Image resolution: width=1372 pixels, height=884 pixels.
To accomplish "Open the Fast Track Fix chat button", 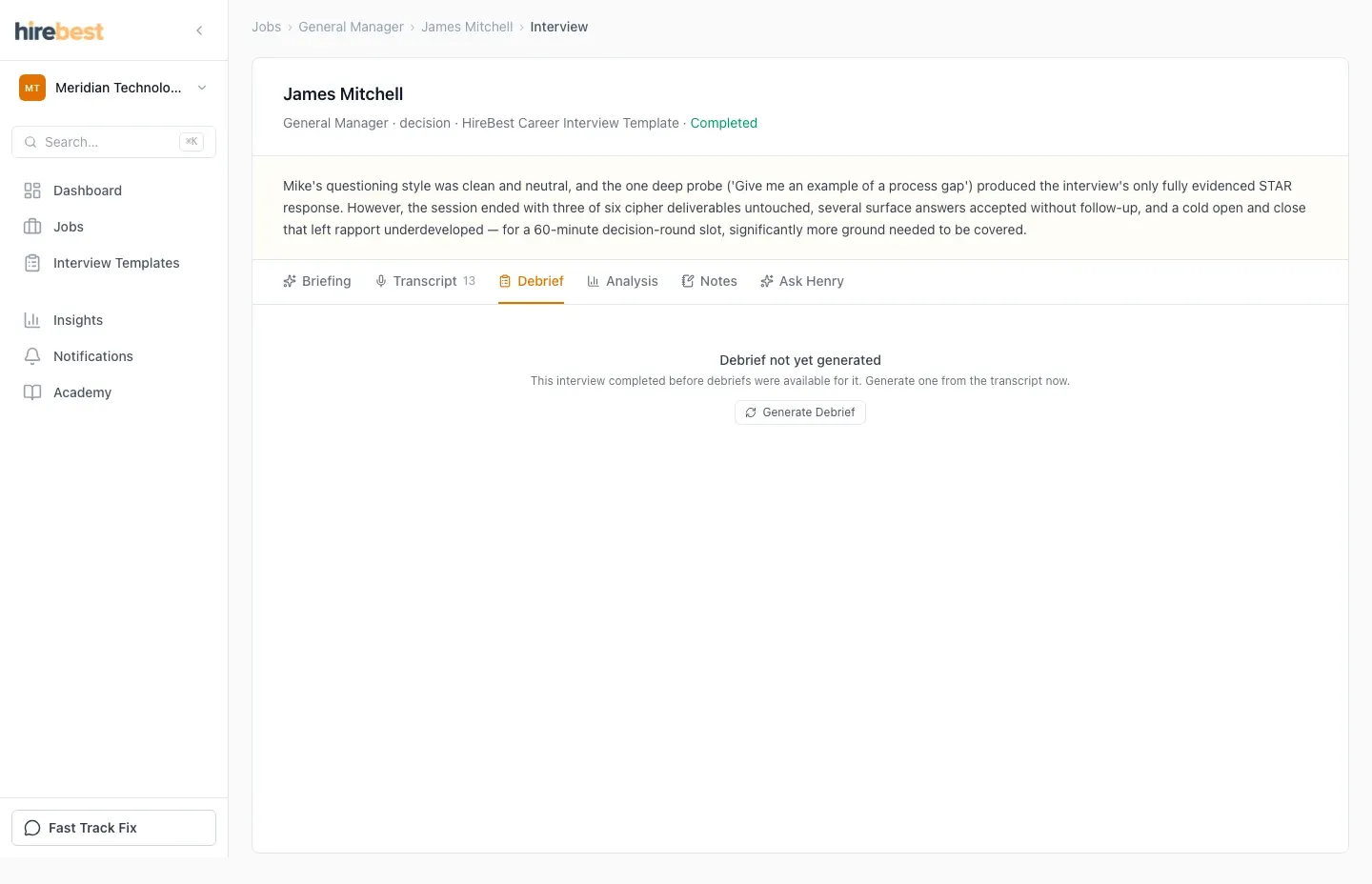I will tap(113, 828).
